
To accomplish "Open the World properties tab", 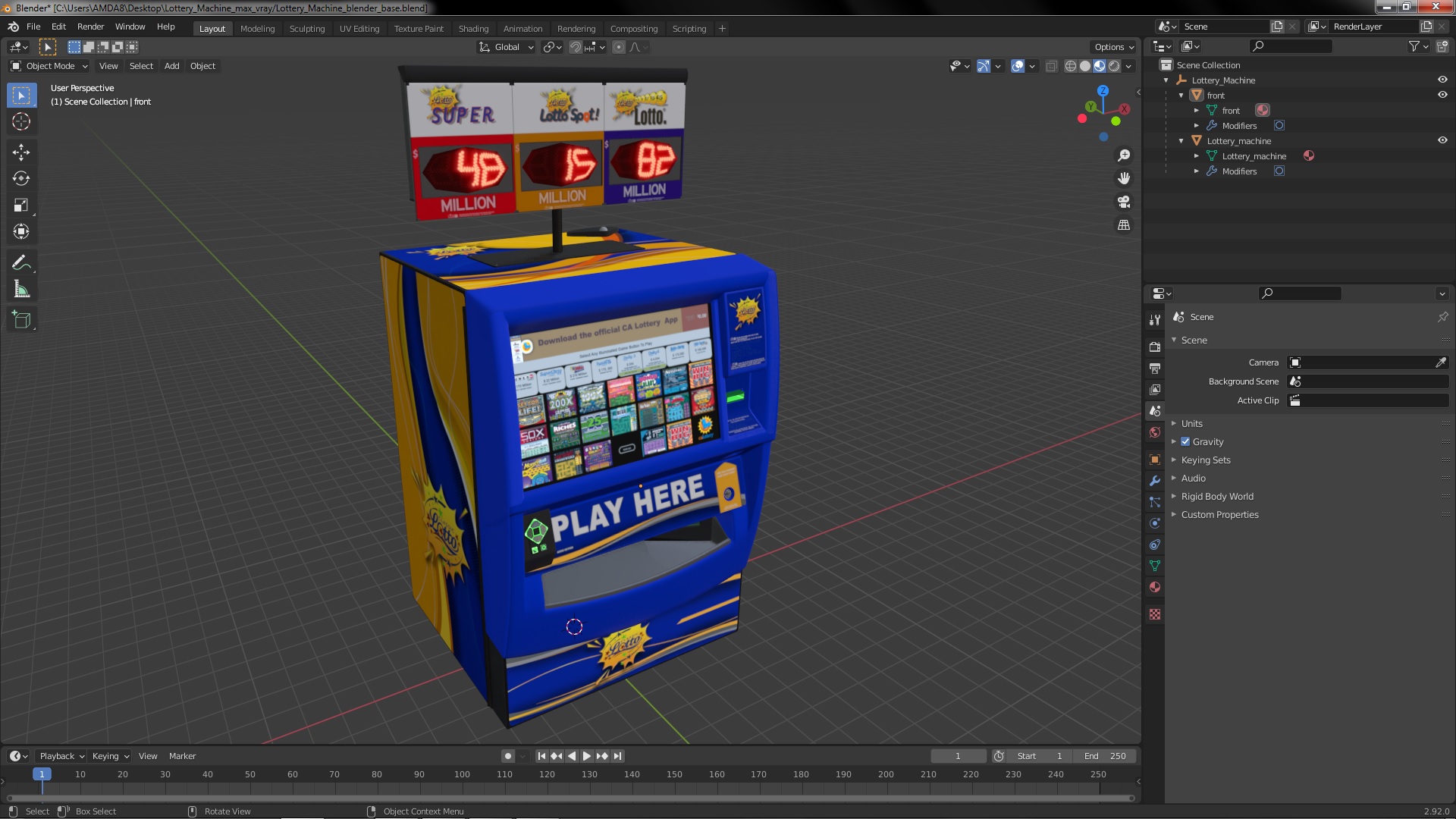I will point(1155,432).
